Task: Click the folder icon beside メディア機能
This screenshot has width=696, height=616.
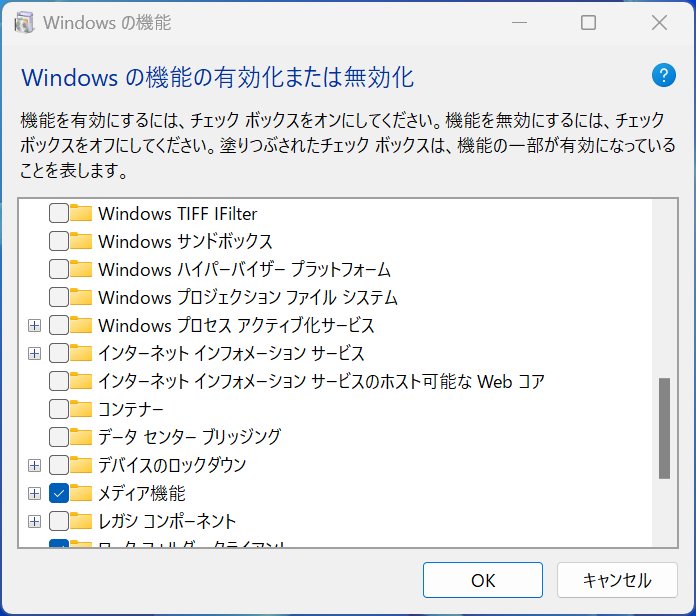Action: click(x=81, y=493)
